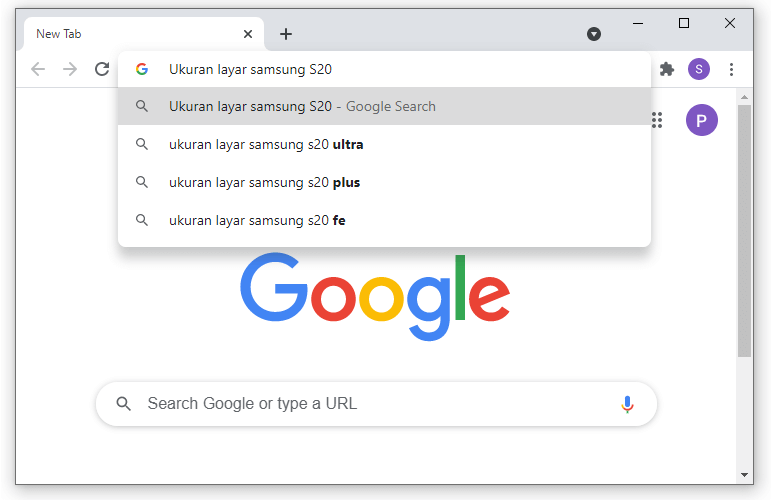The width and height of the screenshot is (771, 500).
Task: Open Chrome profile avatar labeled S
Action: pos(699,69)
